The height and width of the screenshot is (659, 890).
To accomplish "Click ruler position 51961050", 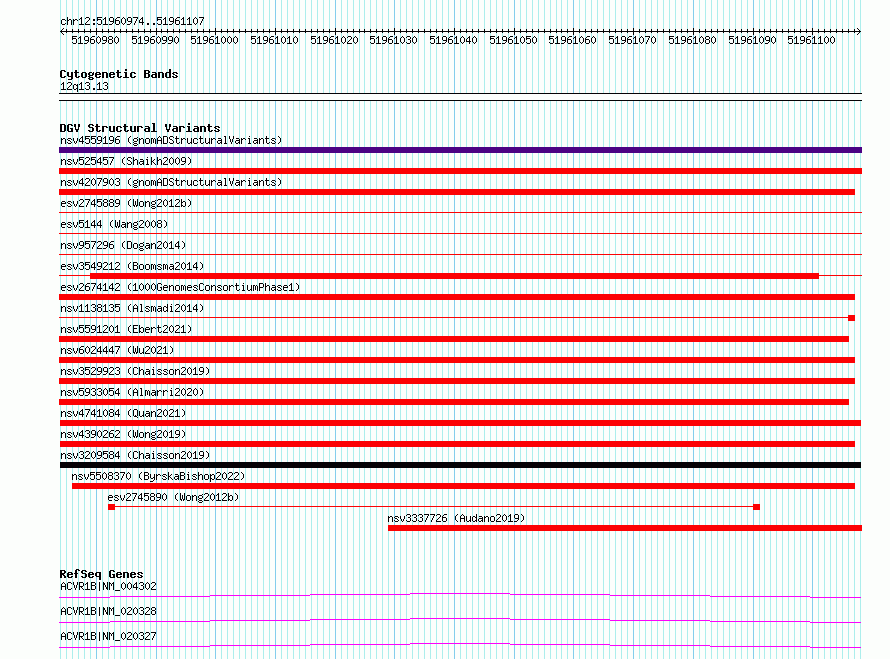I will coord(513,40).
